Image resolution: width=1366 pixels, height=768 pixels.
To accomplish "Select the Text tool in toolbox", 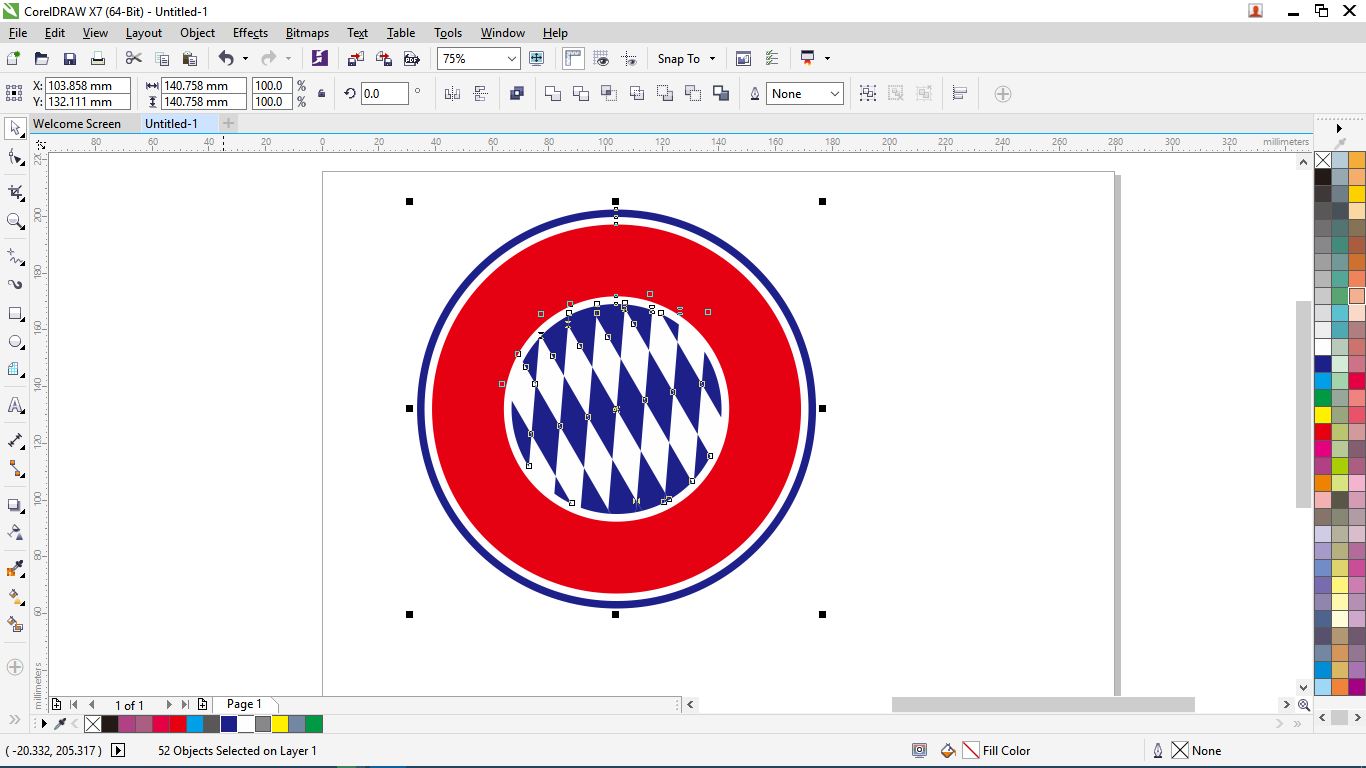I will coord(15,406).
